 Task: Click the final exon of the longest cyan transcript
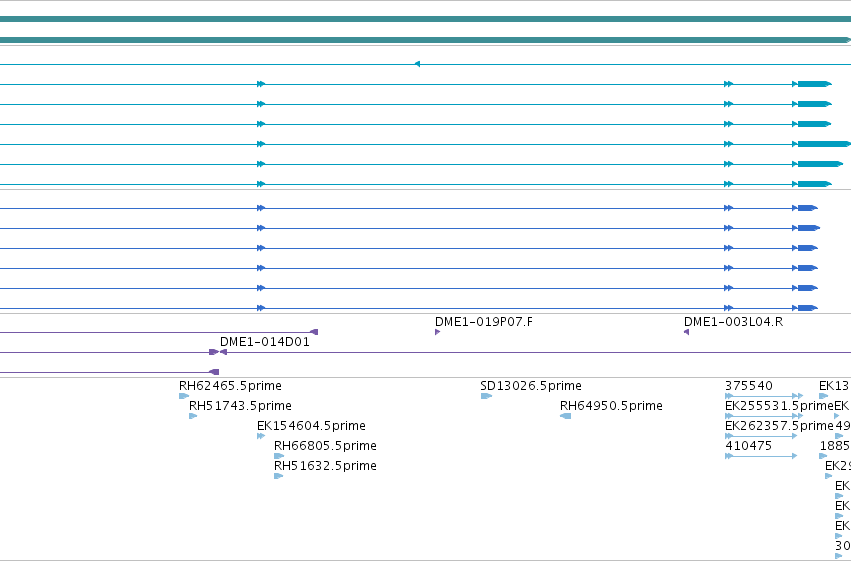(x=824, y=144)
